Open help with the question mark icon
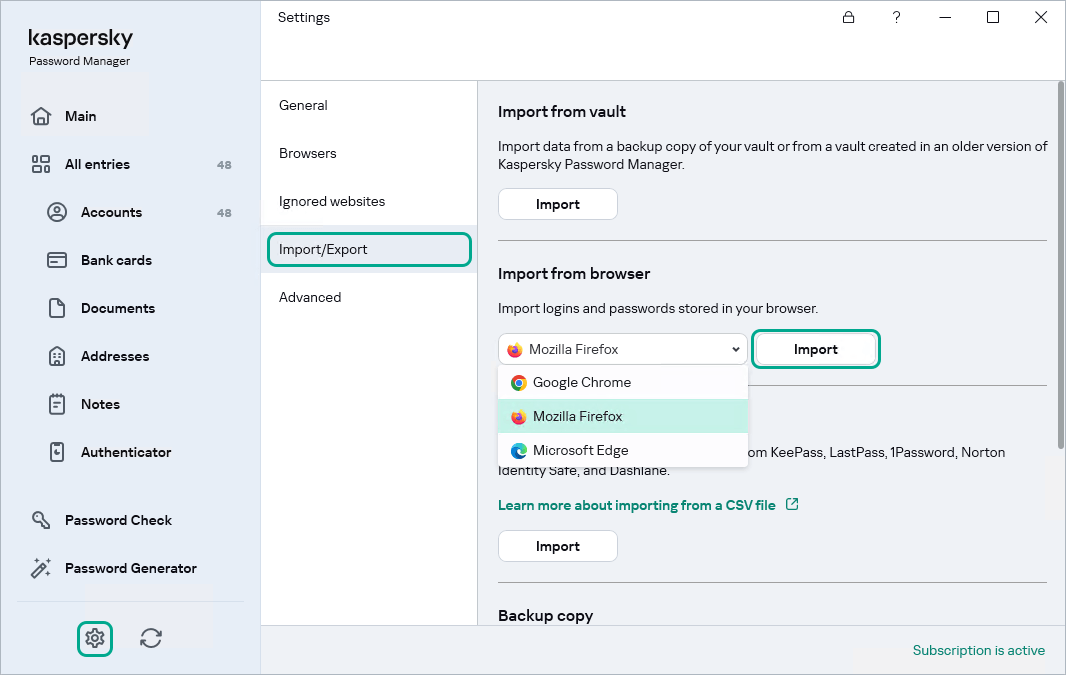The image size is (1066, 675). (x=897, y=17)
